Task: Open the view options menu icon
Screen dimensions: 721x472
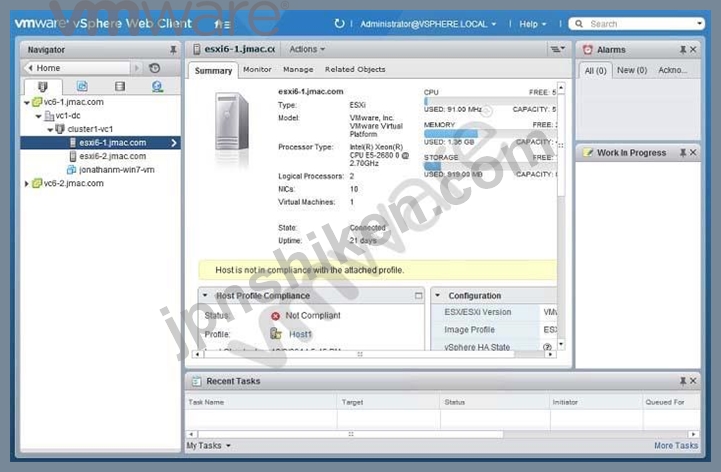Action: pos(558,49)
